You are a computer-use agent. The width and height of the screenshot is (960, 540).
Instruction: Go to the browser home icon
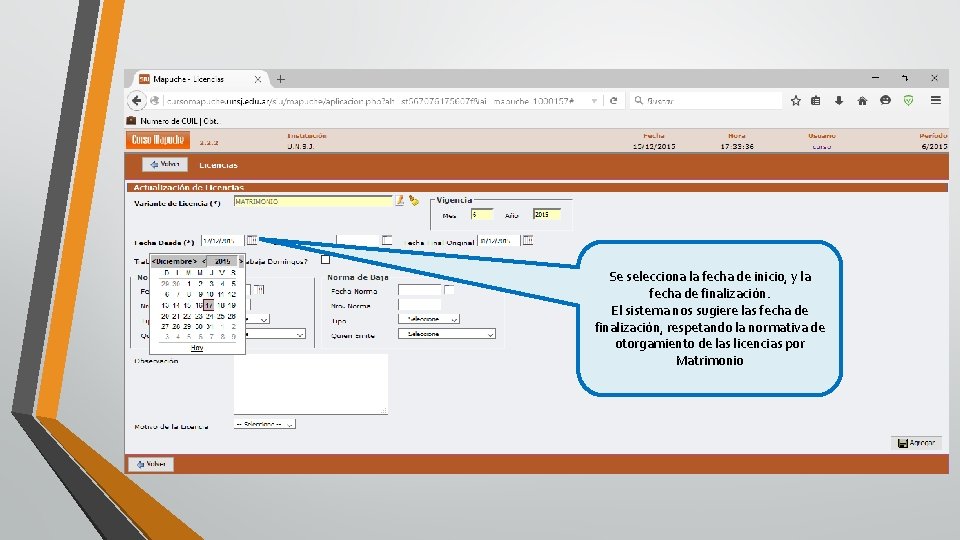coord(862,100)
